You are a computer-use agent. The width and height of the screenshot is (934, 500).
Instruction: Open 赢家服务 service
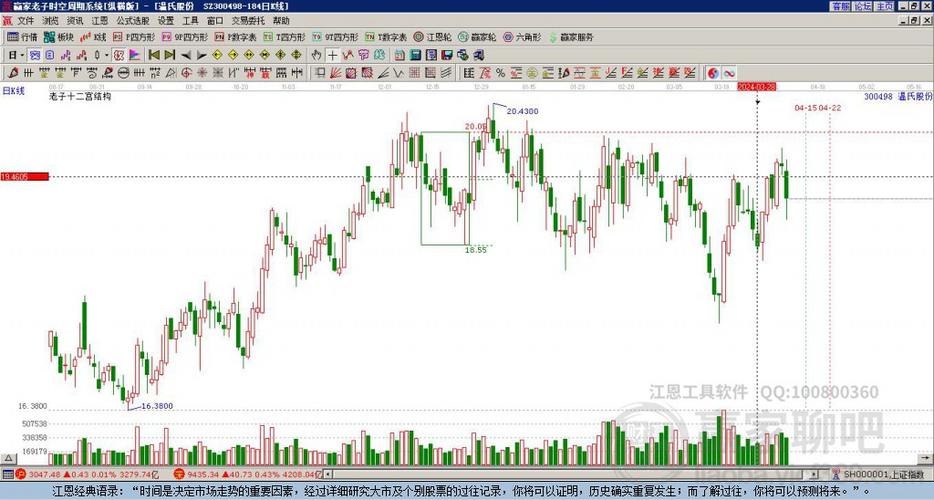point(571,37)
